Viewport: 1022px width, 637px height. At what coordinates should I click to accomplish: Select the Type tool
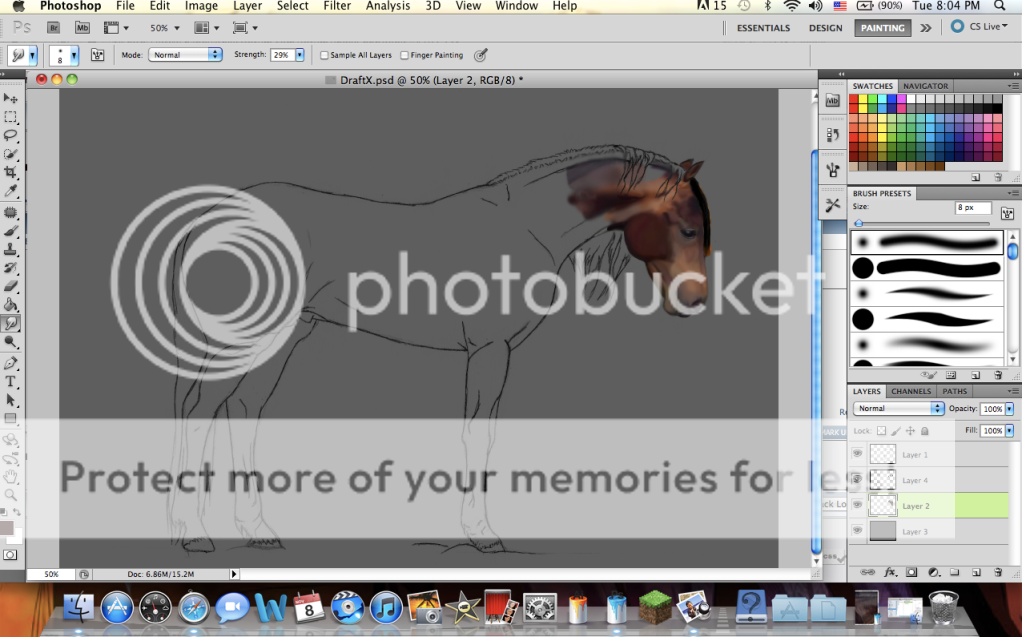pos(11,382)
